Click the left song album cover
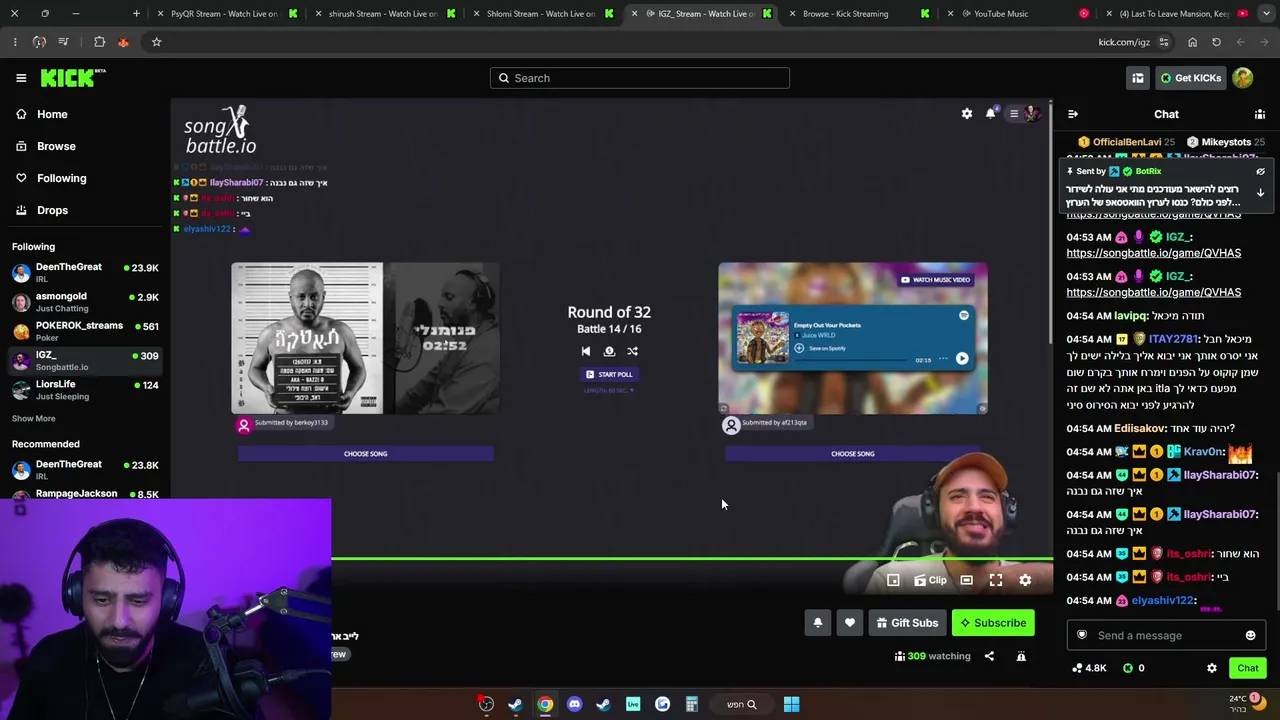This screenshot has height=720, width=1280. coord(307,338)
